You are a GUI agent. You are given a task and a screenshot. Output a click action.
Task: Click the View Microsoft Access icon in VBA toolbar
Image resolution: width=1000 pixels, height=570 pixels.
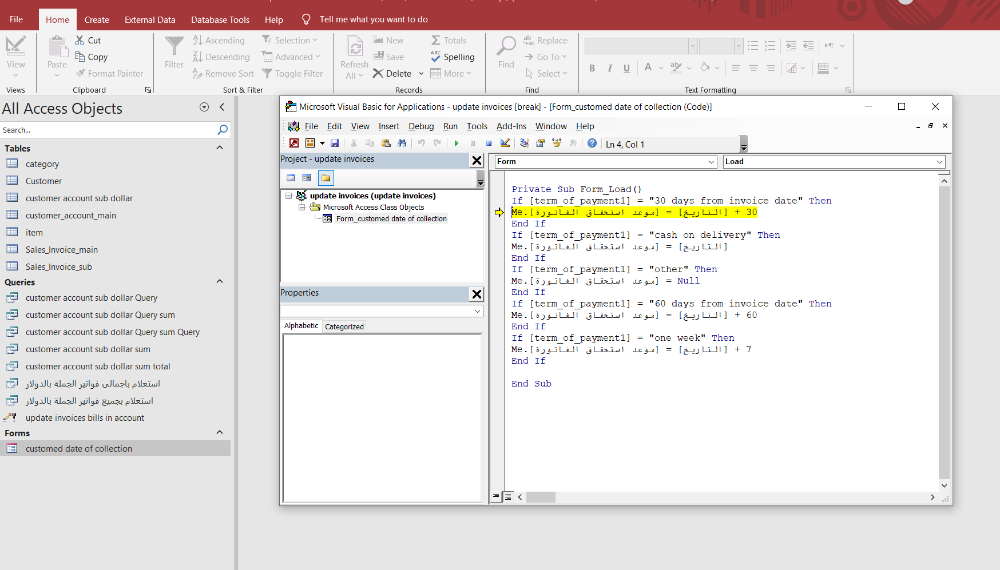(294, 143)
